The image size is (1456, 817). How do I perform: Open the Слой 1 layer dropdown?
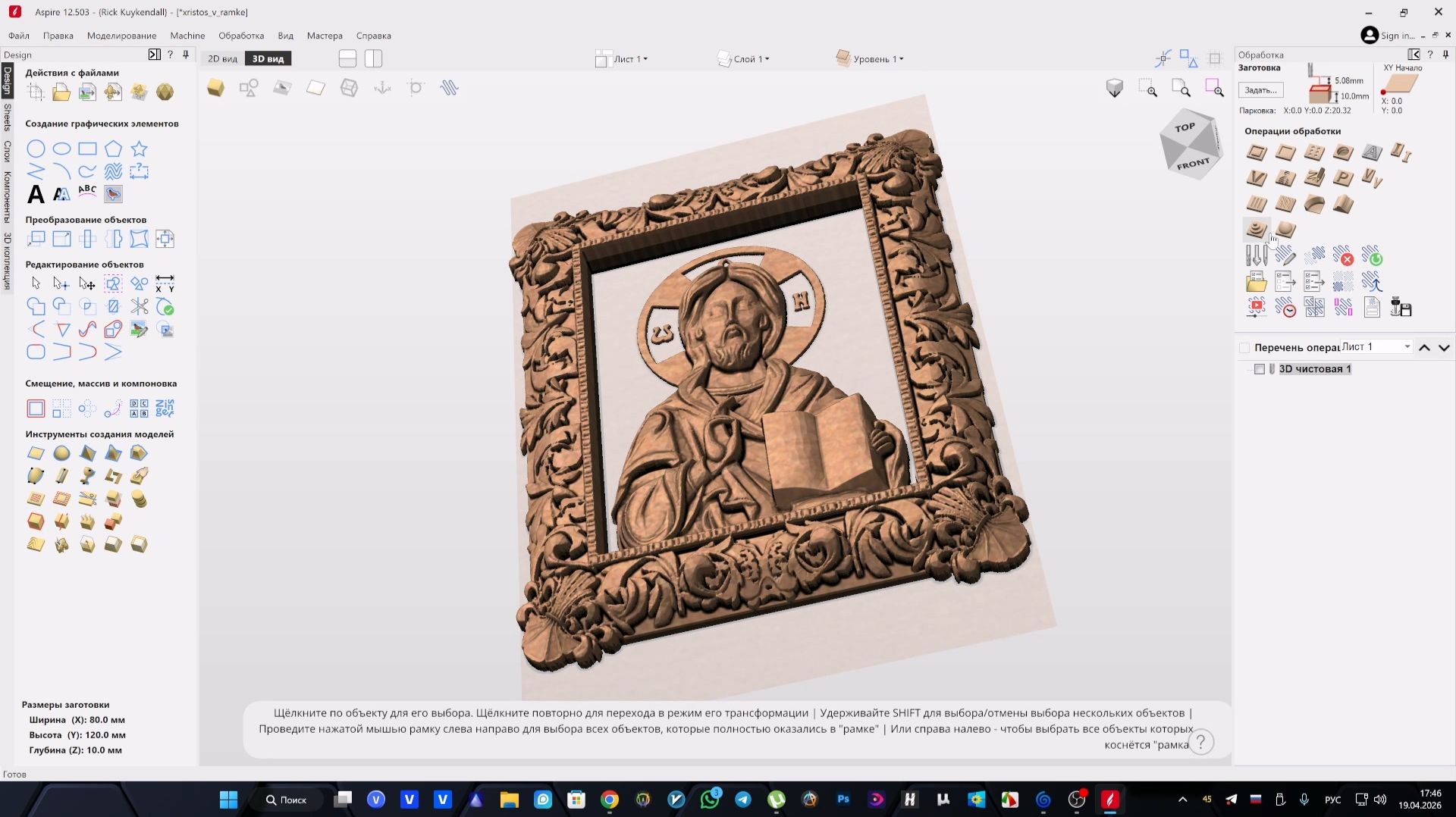pyautogui.click(x=744, y=59)
